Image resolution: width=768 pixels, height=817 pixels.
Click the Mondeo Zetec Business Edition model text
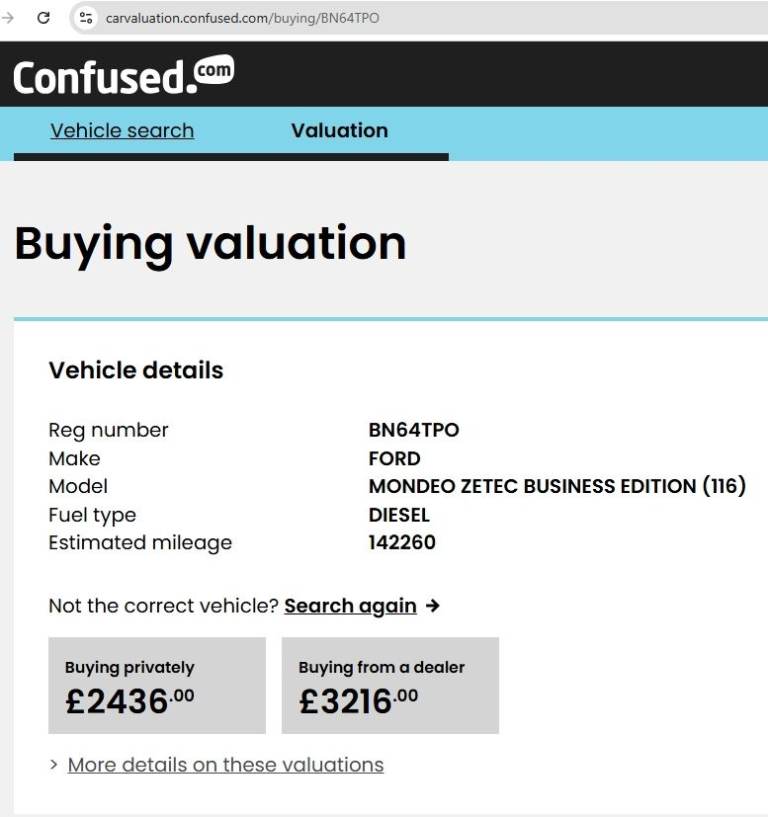556,487
